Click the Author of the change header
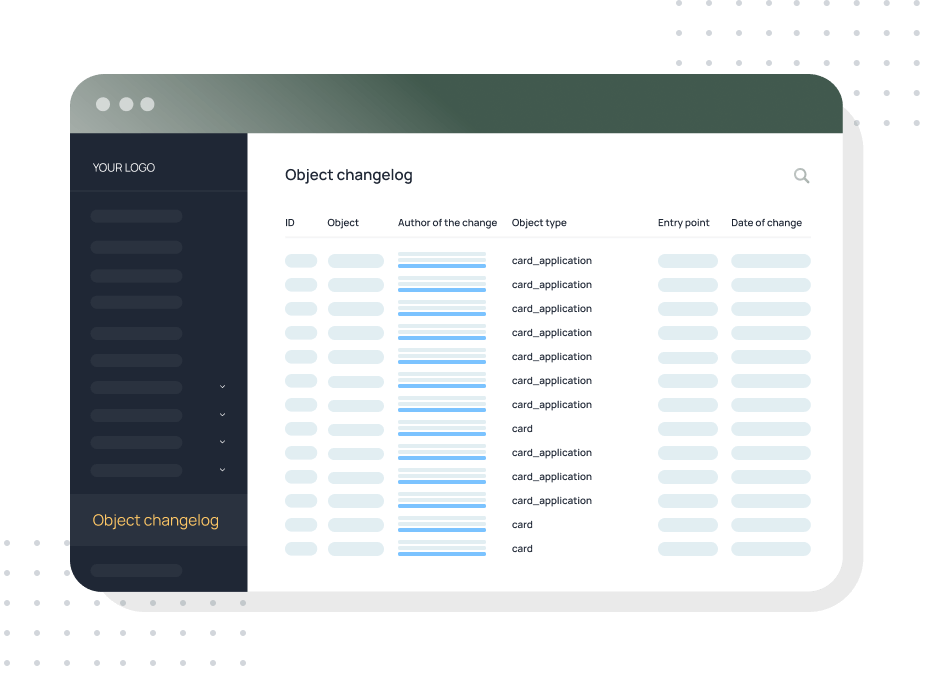 pos(447,223)
